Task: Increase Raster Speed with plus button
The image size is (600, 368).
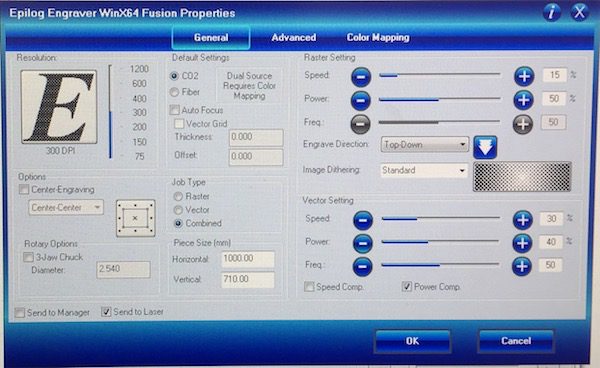Action: pyautogui.click(x=524, y=76)
